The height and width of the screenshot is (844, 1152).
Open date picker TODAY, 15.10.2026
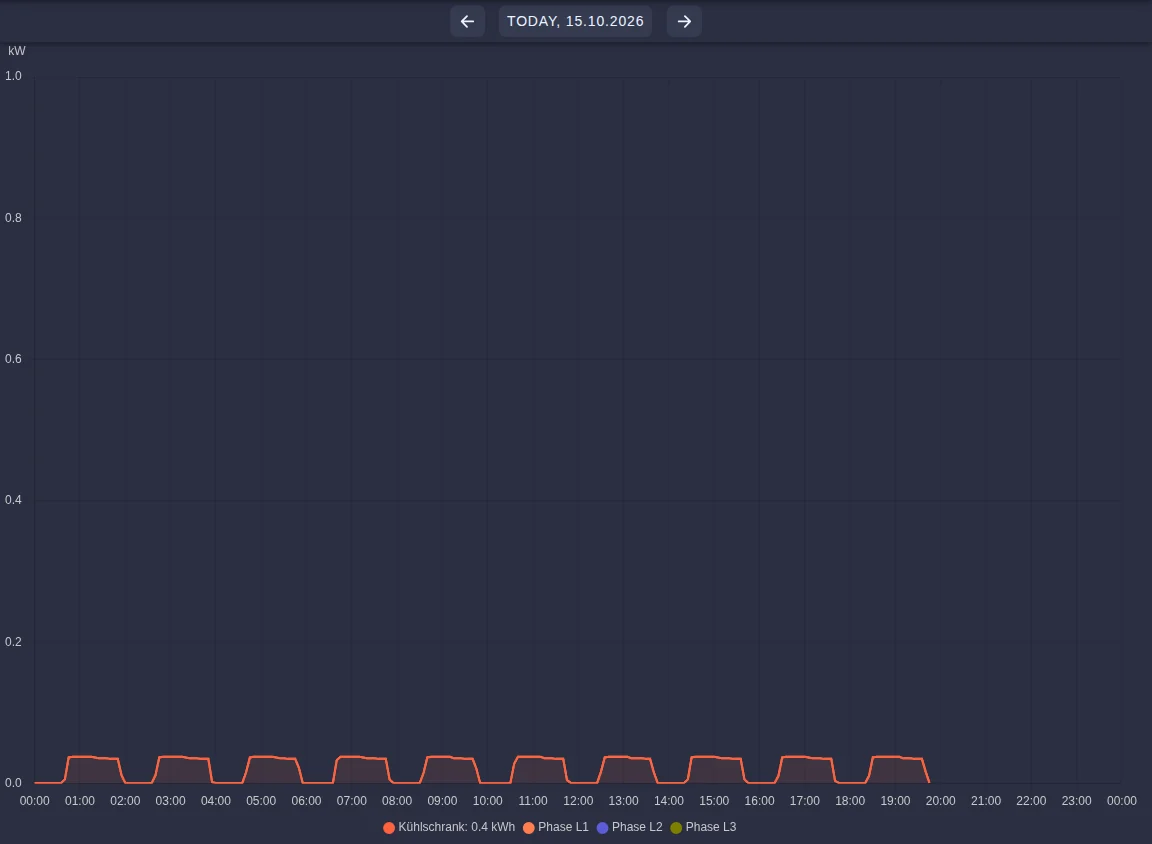(x=575, y=21)
